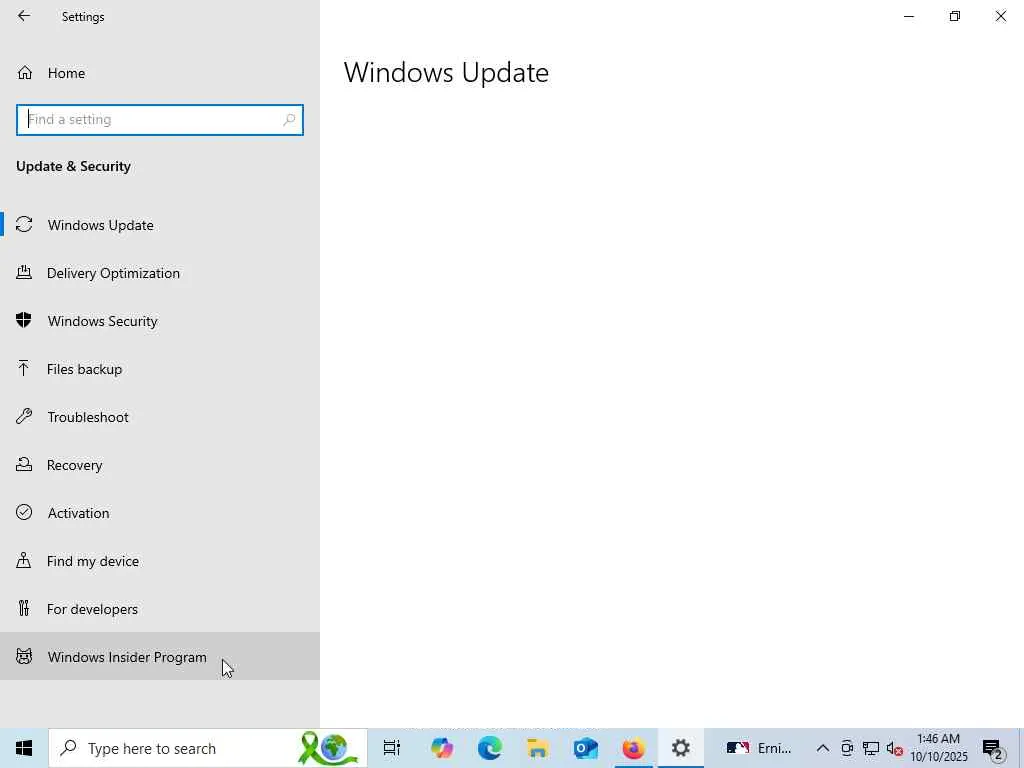Click the taskbar Type here to search box
The height and width of the screenshot is (768, 1024).
[208, 748]
